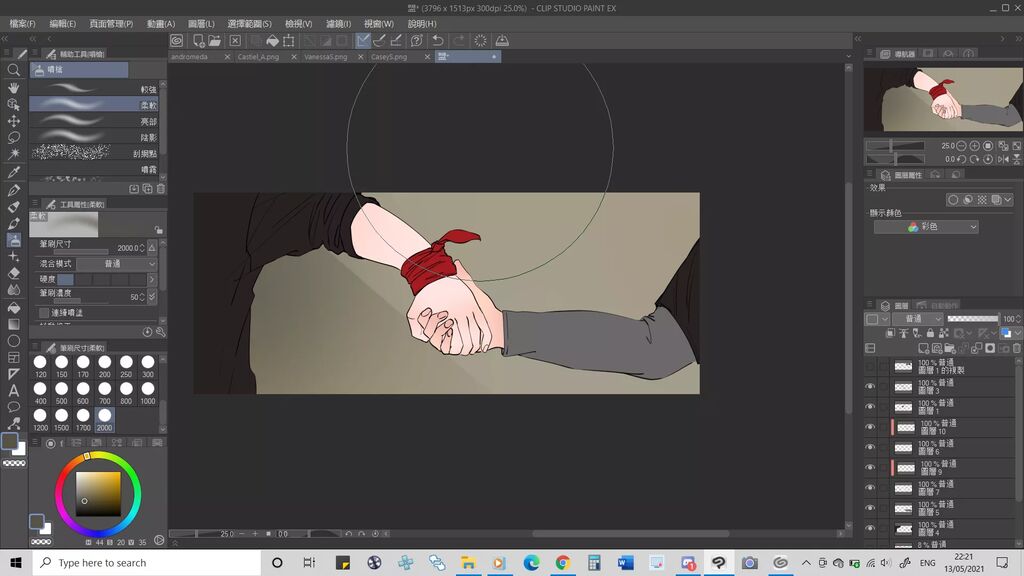Click the Figure ellipse tool icon
Image resolution: width=1024 pixels, height=576 pixels.
(13, 341)
